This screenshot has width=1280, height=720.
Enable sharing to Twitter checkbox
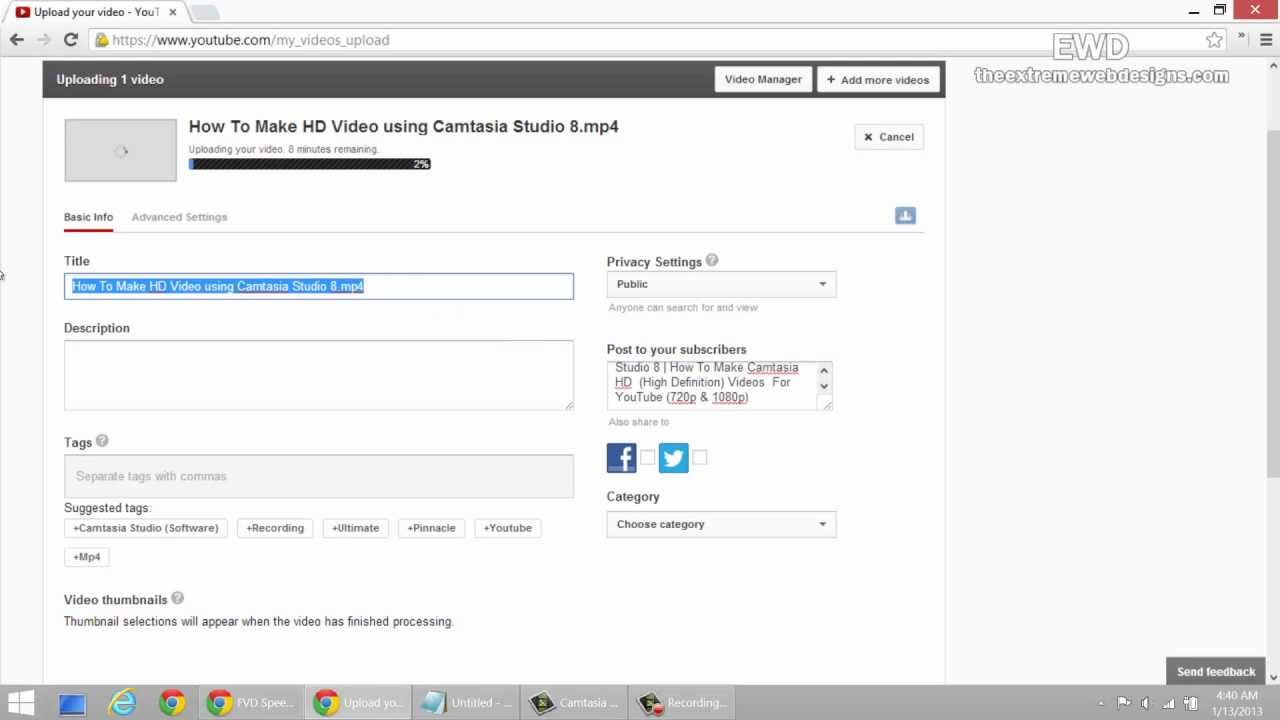click(699, 458)
